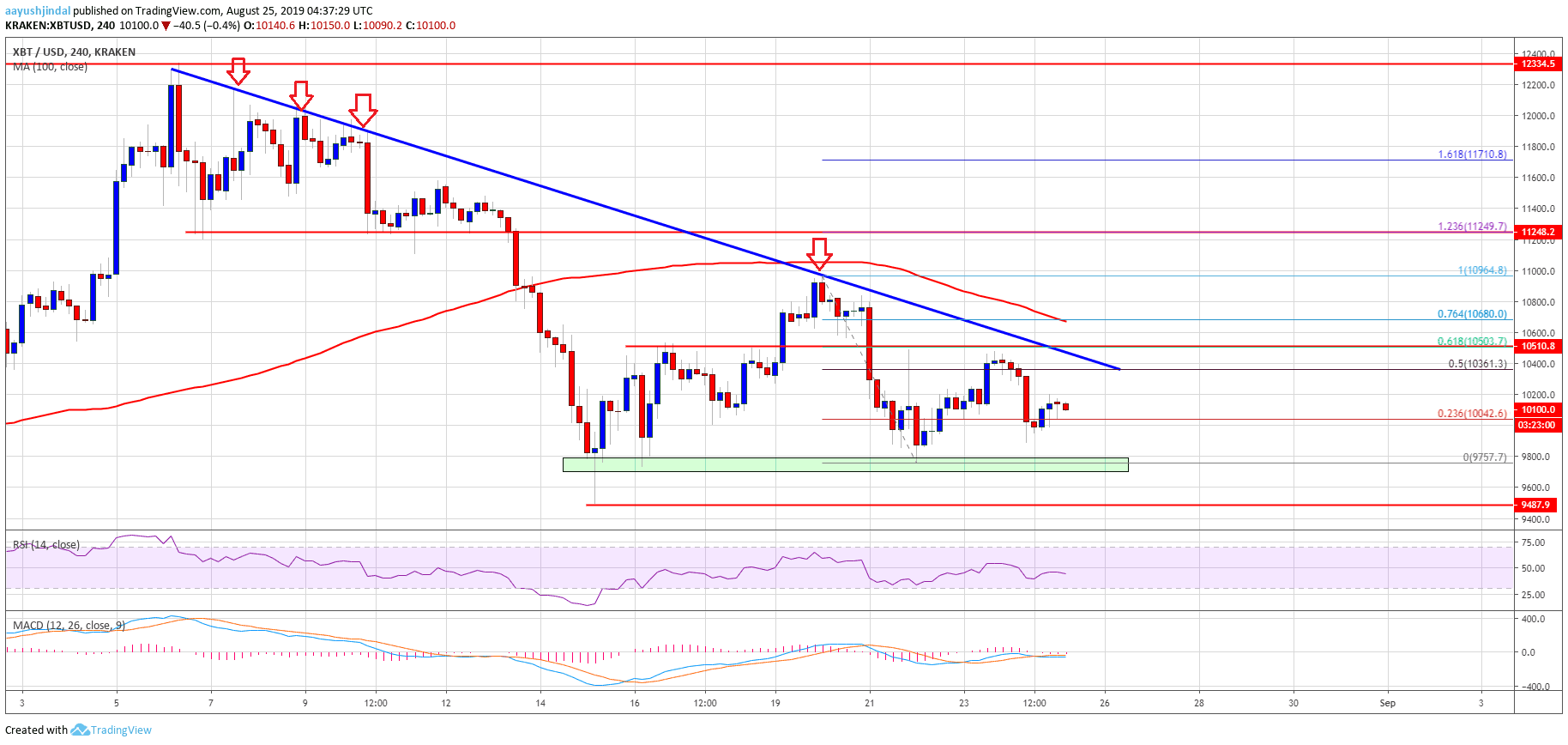The height and width of the screenshot is (745, 1568).
Task: Click the TradingView logo icon at the bottom
Action: click(x=80, y=730)
